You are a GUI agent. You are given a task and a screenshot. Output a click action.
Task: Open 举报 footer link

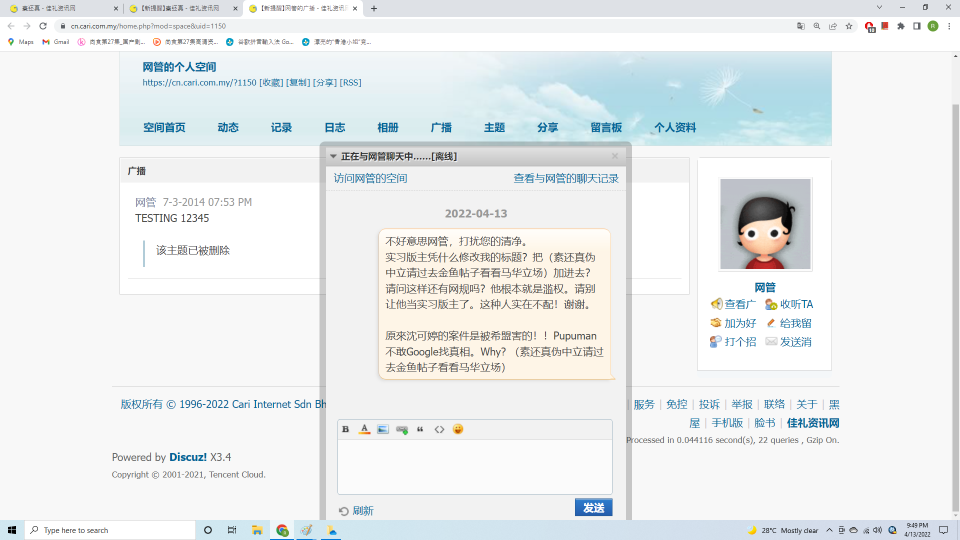click(x=741, y=405)
